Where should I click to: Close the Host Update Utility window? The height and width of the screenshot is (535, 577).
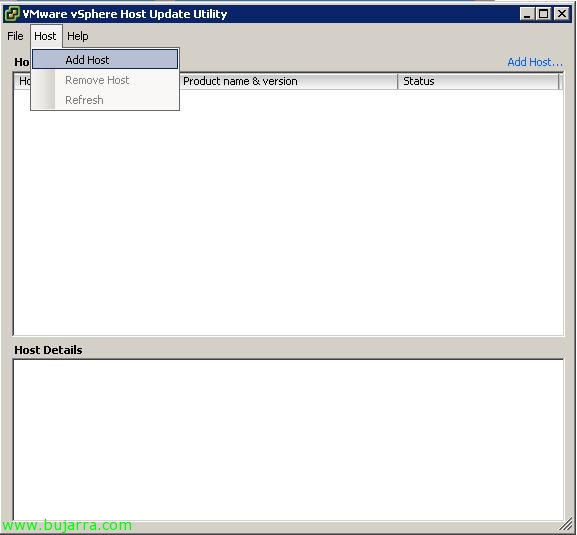click(562, 14)
